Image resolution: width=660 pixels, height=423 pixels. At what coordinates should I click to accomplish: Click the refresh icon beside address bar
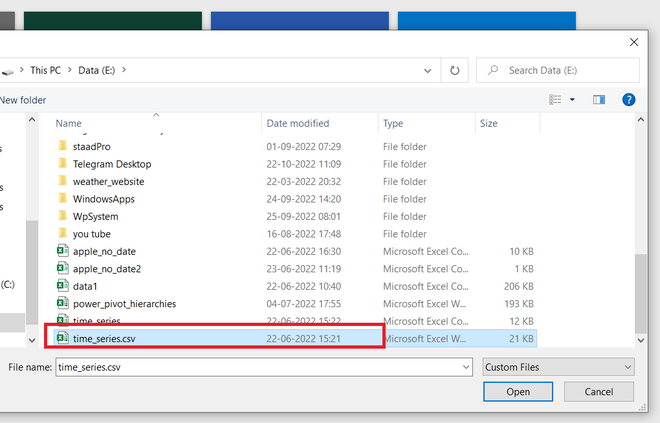pyautogui.click(x=455, y=70)
